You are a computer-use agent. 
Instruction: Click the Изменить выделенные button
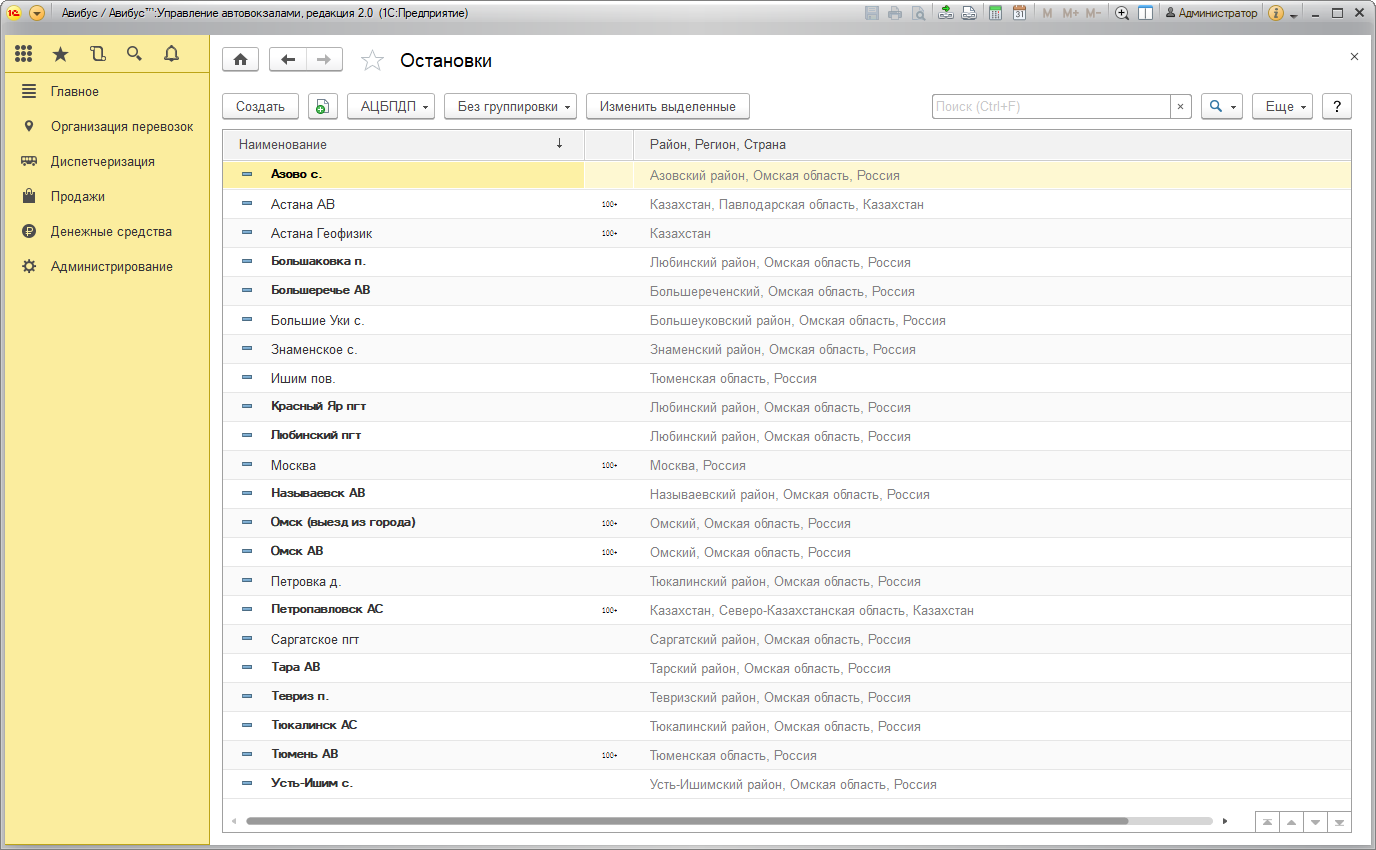click(x=667, y=107)
